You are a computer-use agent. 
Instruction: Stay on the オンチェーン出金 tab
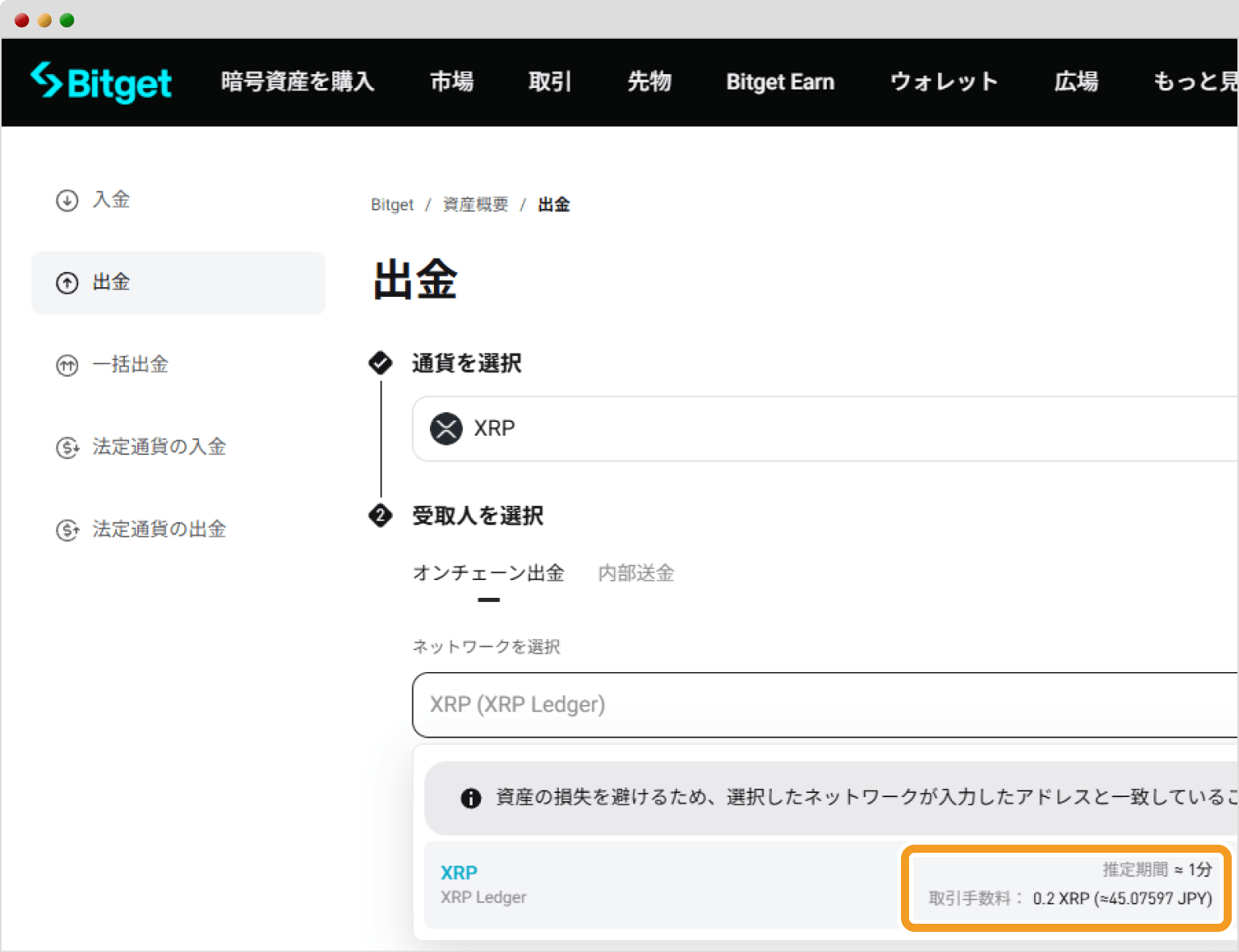pyautogui.click(x=488, y=574)
